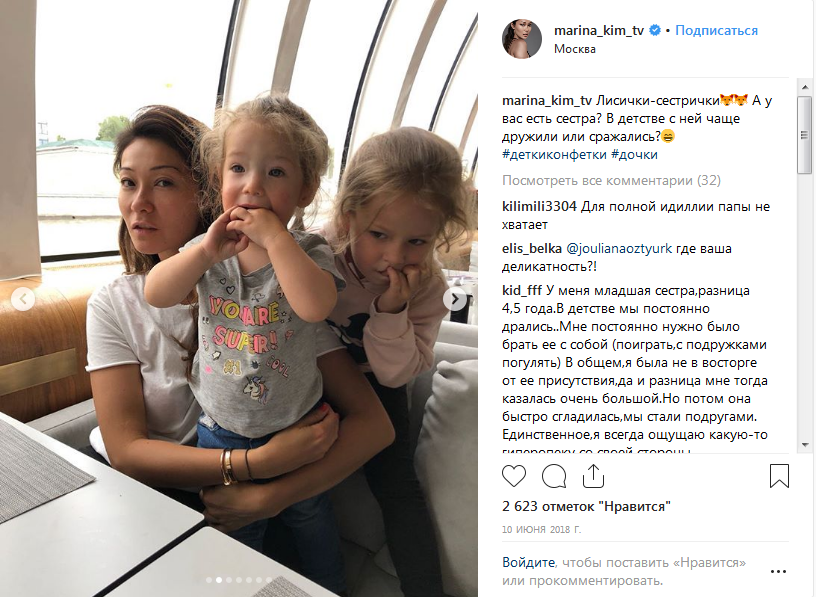Open the marina_kim_tv profile avatar
Screen dimensions: 816x597
[x=521, y=39]
